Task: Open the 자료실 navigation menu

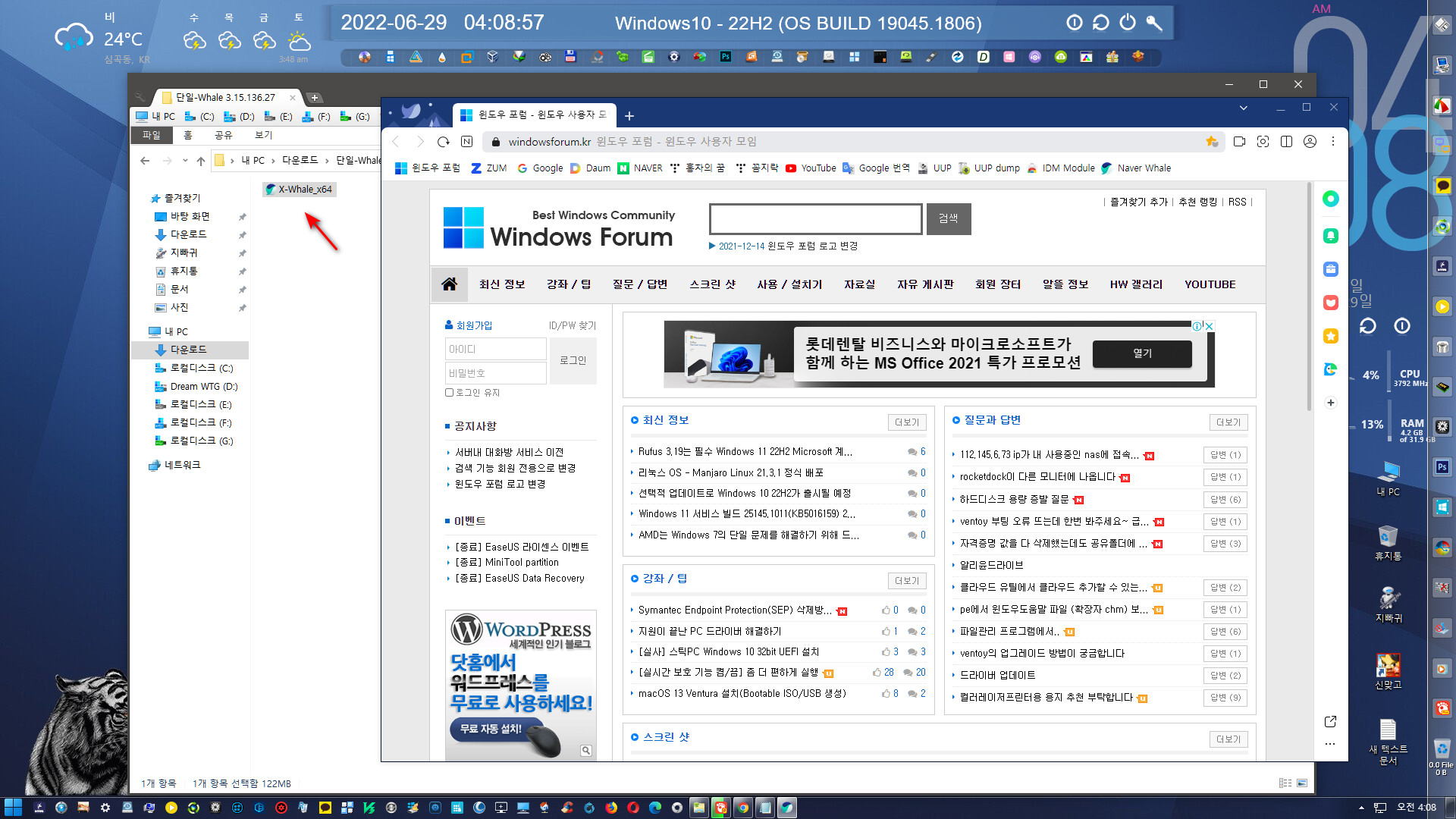Action: [x=860, y=284]
